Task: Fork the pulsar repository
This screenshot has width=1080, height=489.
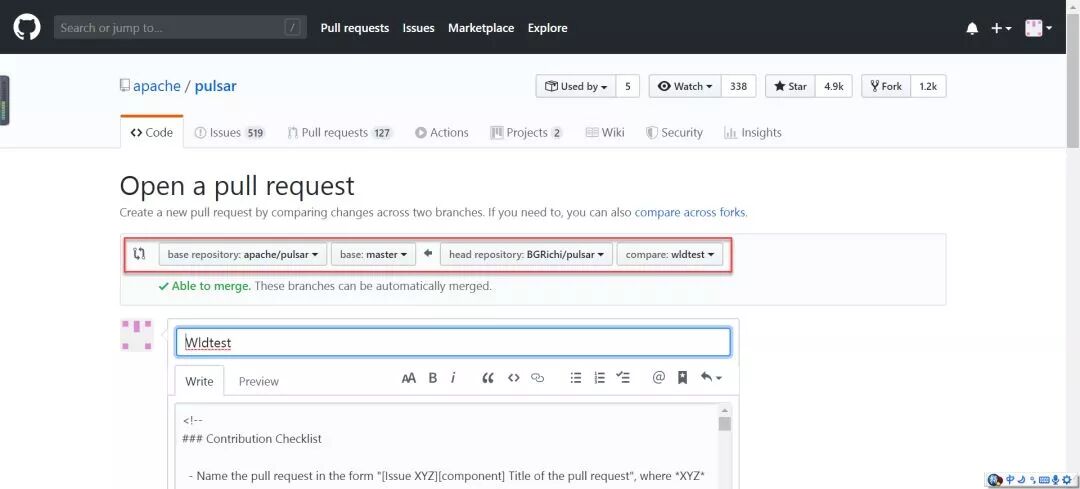Action: tap(886, 86)
